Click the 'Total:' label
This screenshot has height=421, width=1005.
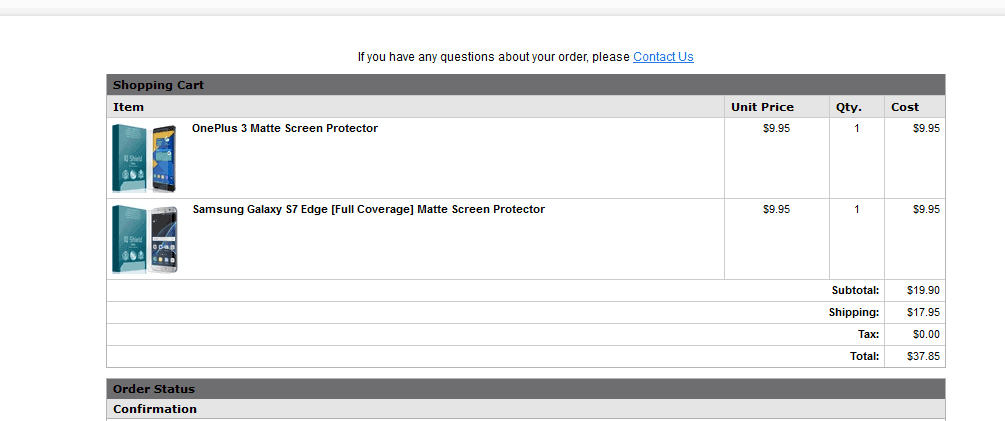(x=865, y=356)
